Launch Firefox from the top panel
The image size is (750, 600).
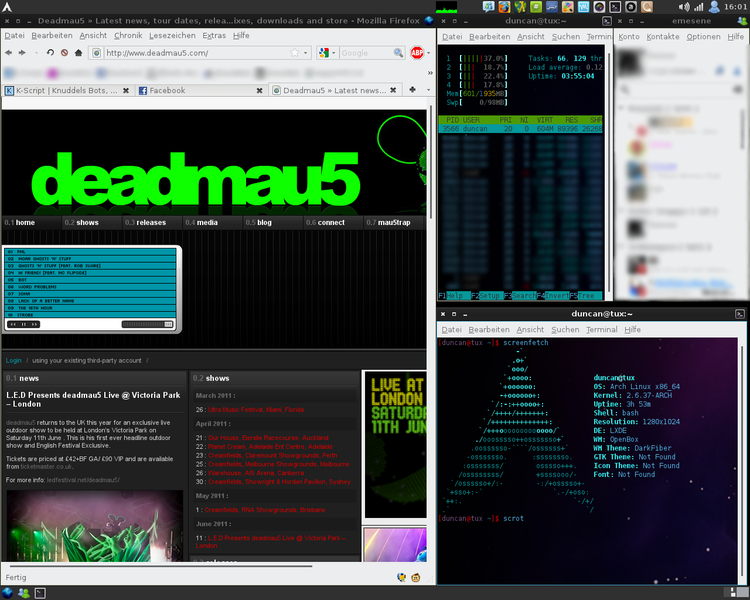[504, 7]
